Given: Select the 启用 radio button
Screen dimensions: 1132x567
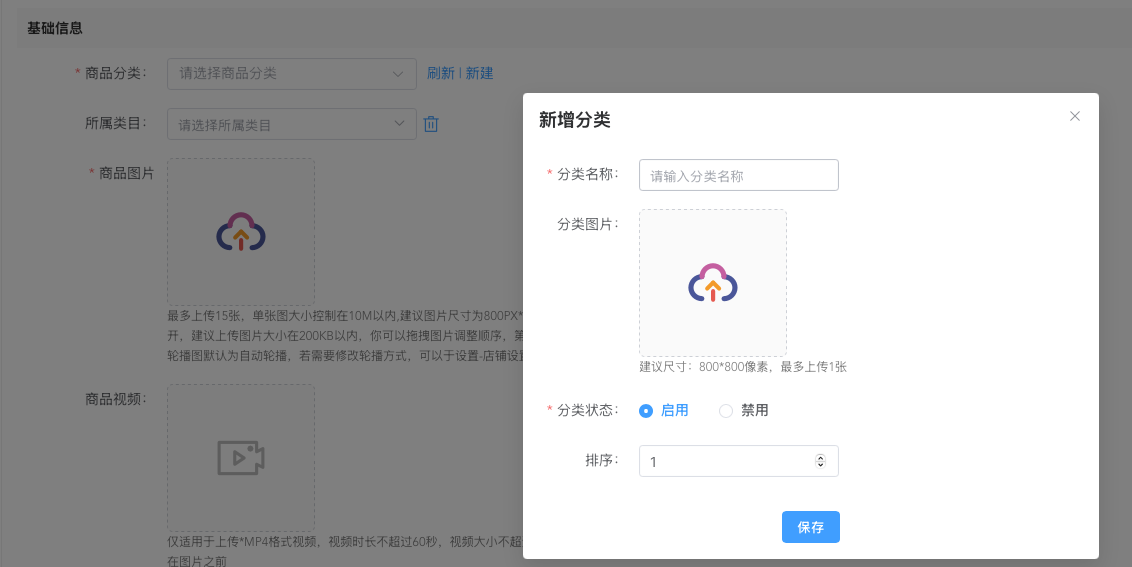Looking at the screenshot, I should coord(646,411).
